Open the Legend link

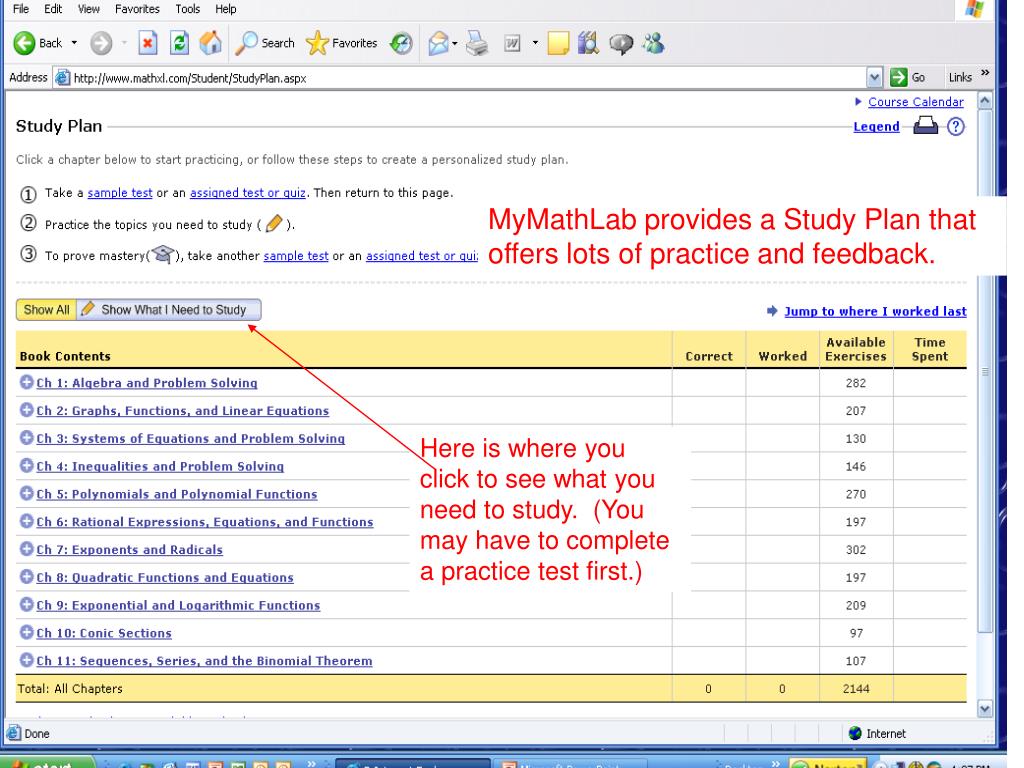point(876,127)
